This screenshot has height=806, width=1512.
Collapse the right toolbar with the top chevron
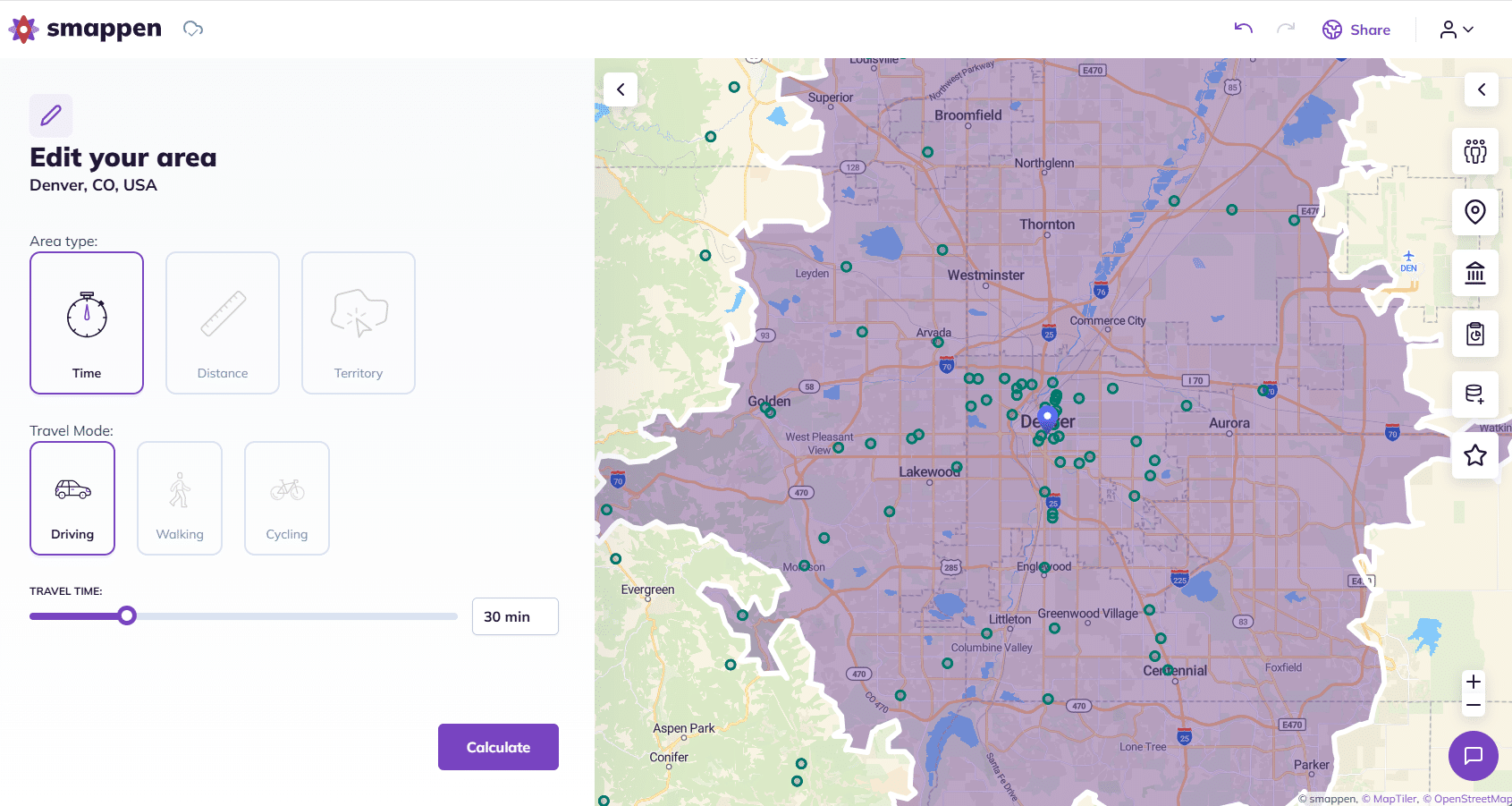tap(1482, 89)
